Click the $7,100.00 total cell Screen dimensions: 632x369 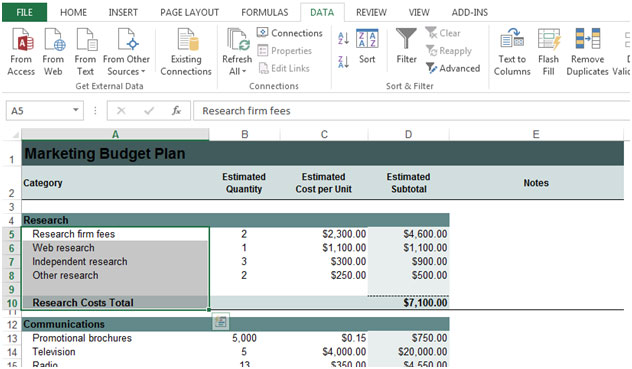tap(408, 302)
